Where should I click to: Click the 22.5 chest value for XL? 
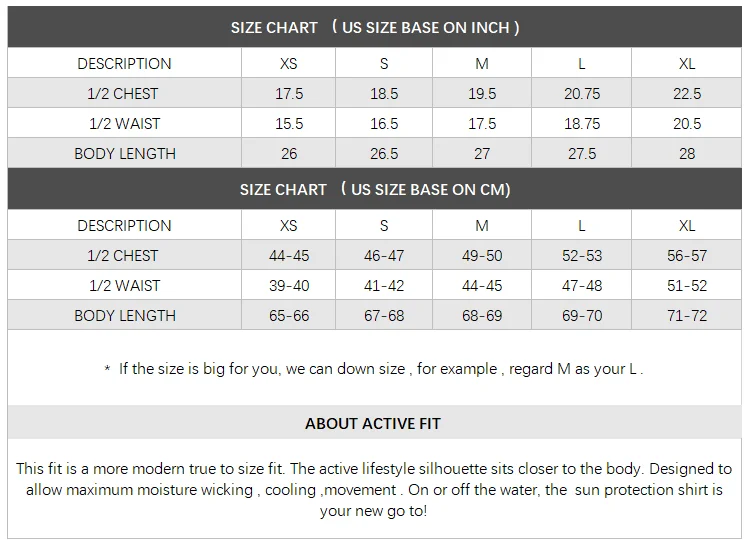pyautogui.click(x=687, y=94)
